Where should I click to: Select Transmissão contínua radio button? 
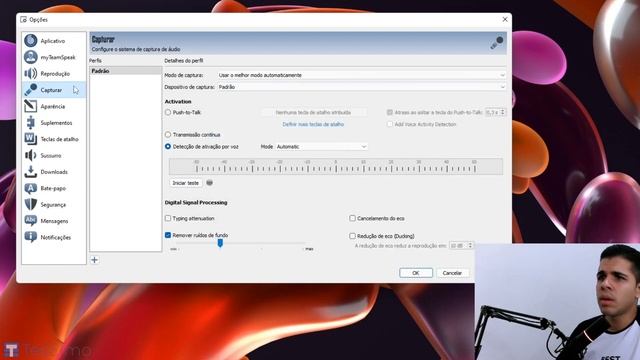(x=168, y=135)
